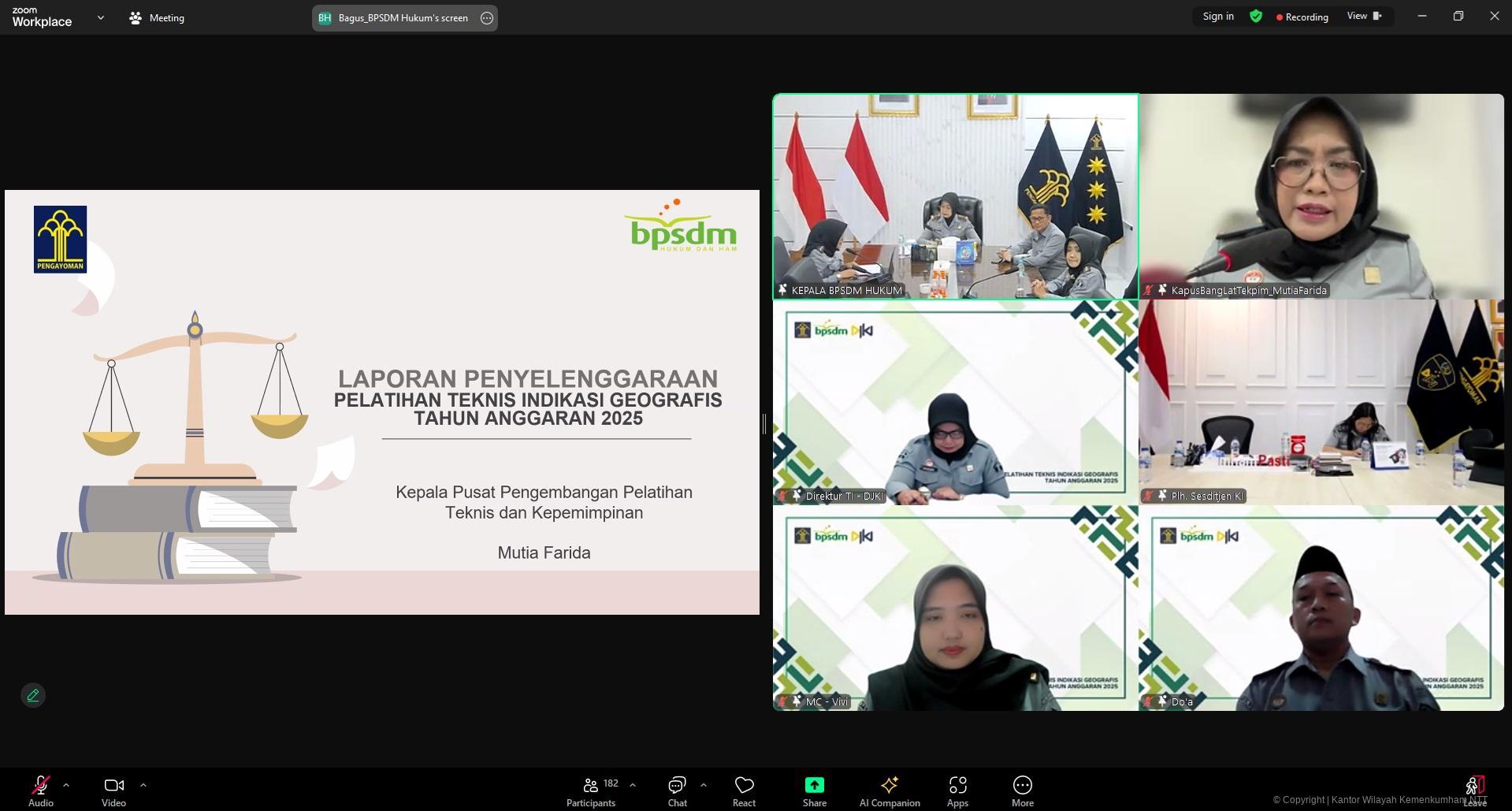Image resolution: width=1512 pixels, height=811 pixels.
Task: Leave the meeting
Action: pyautogui.click(x=1474, y=789)
